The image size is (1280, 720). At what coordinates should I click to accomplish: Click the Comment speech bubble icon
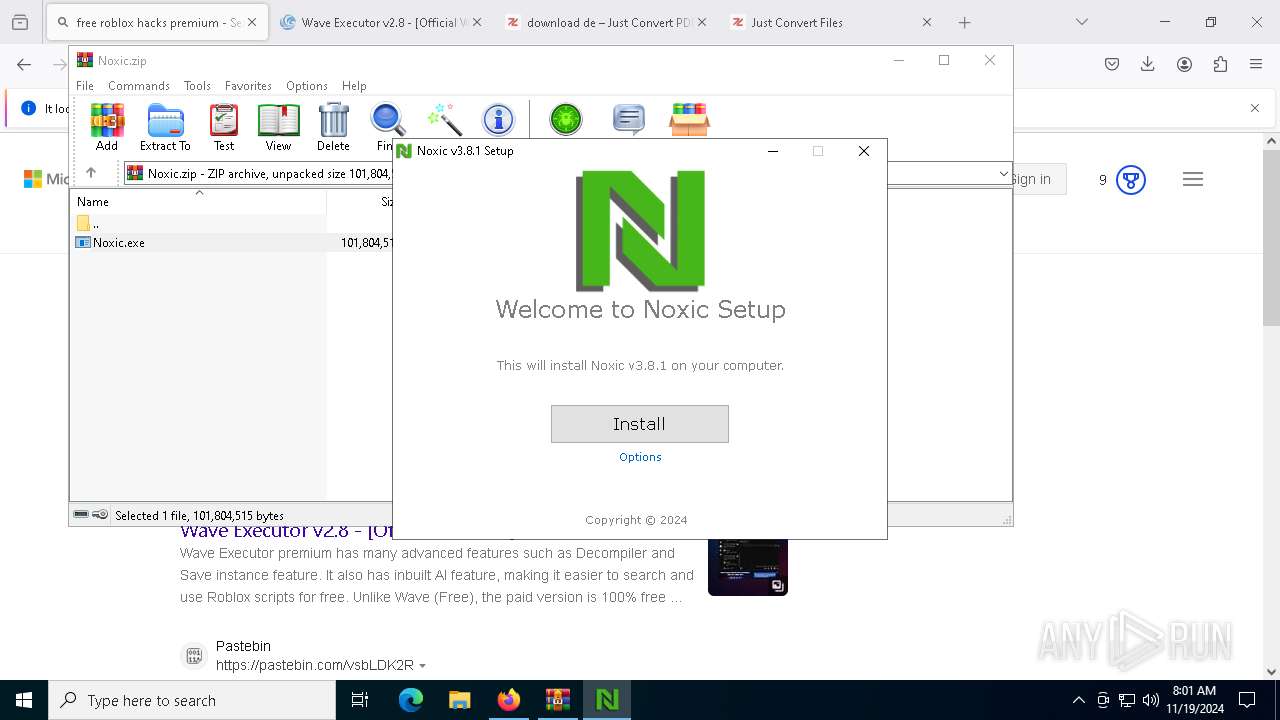[x=629, y=120]
